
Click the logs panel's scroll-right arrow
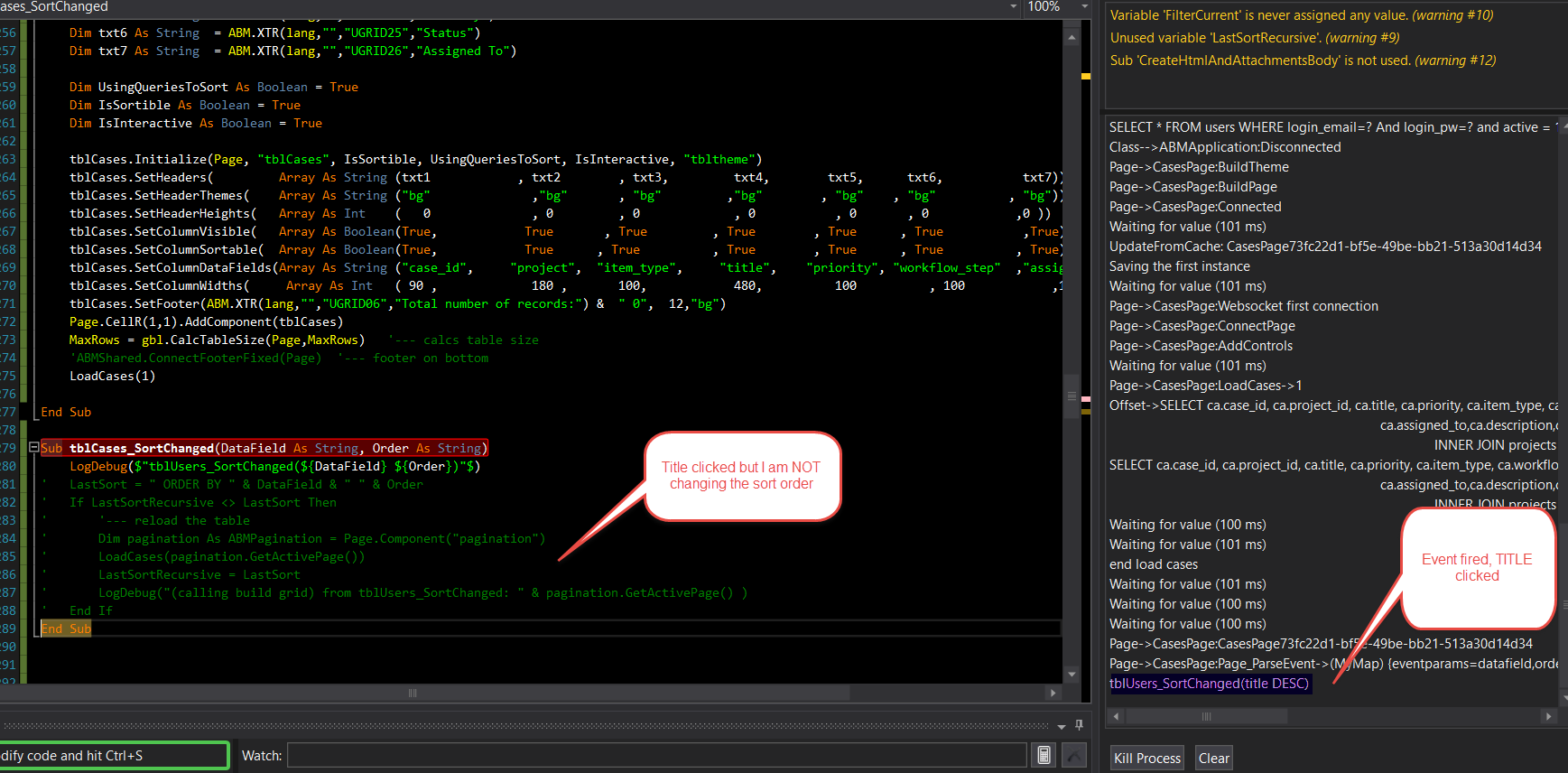click(1548, 716)
